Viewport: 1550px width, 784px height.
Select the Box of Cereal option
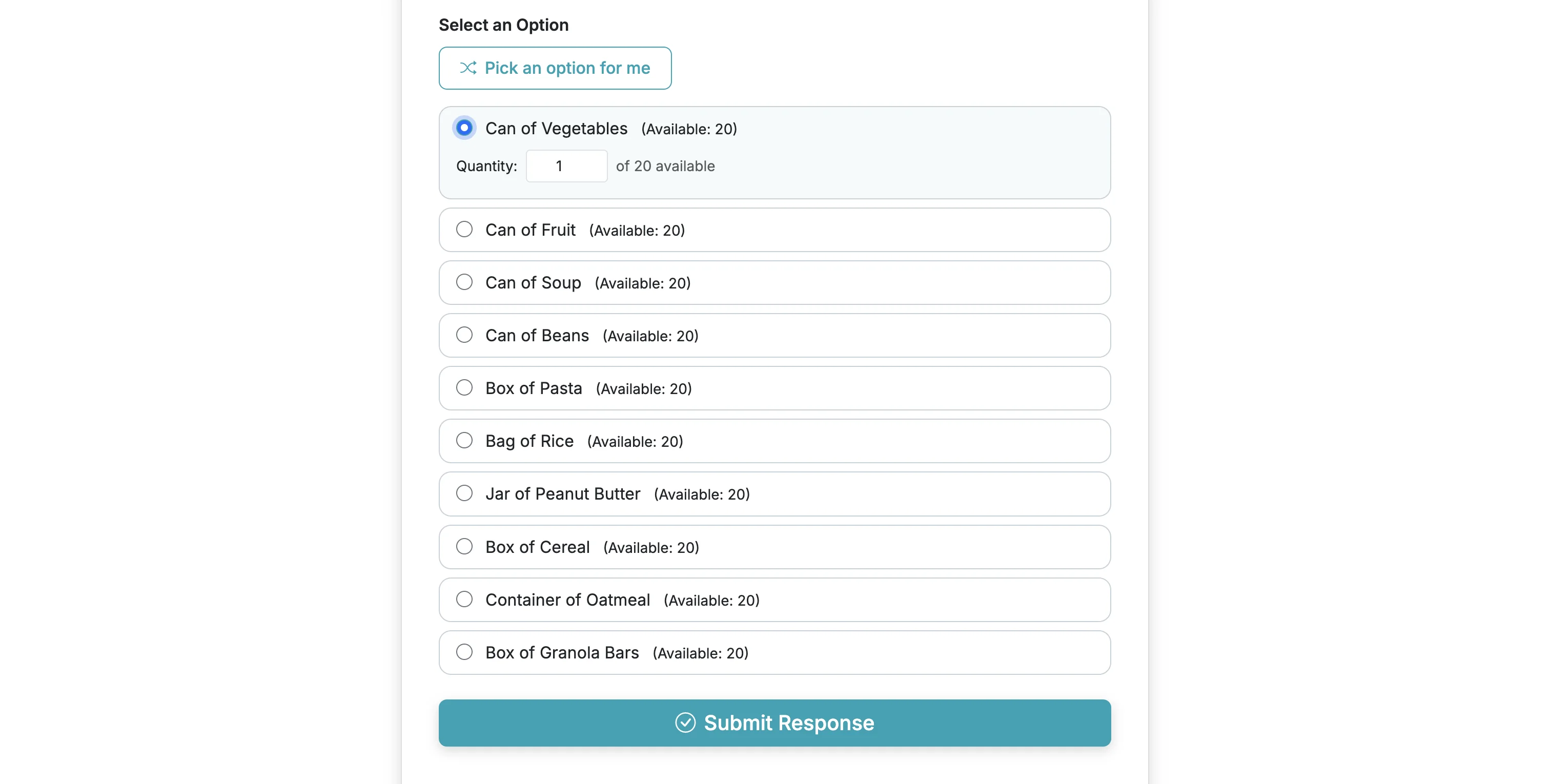[x=464, y=546]
